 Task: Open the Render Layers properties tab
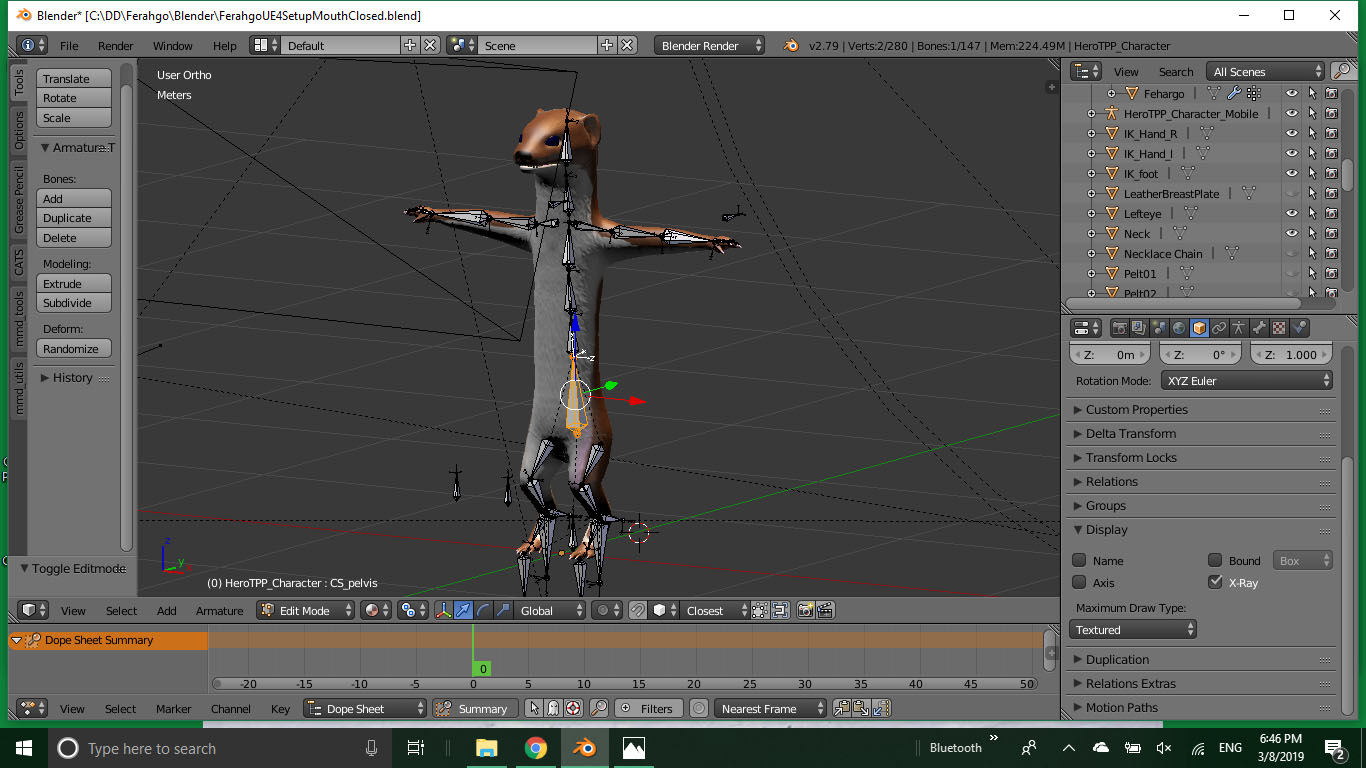coord(1139,328)
